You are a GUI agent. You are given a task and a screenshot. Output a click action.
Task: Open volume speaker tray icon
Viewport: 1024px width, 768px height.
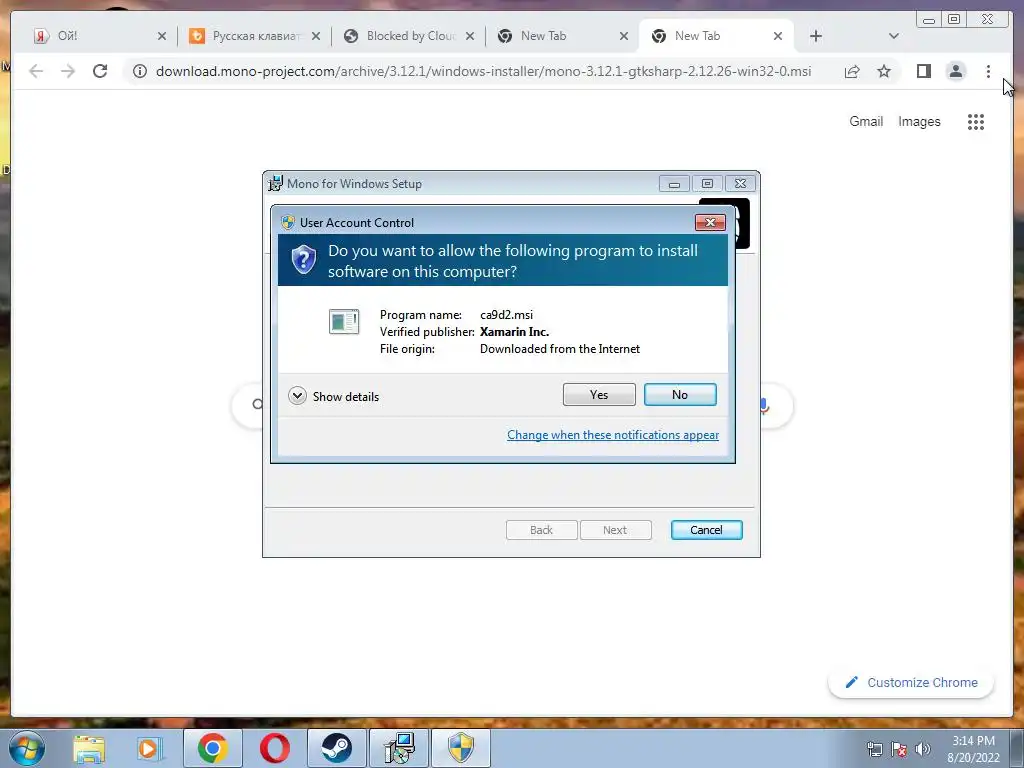[x=923, y=749]
